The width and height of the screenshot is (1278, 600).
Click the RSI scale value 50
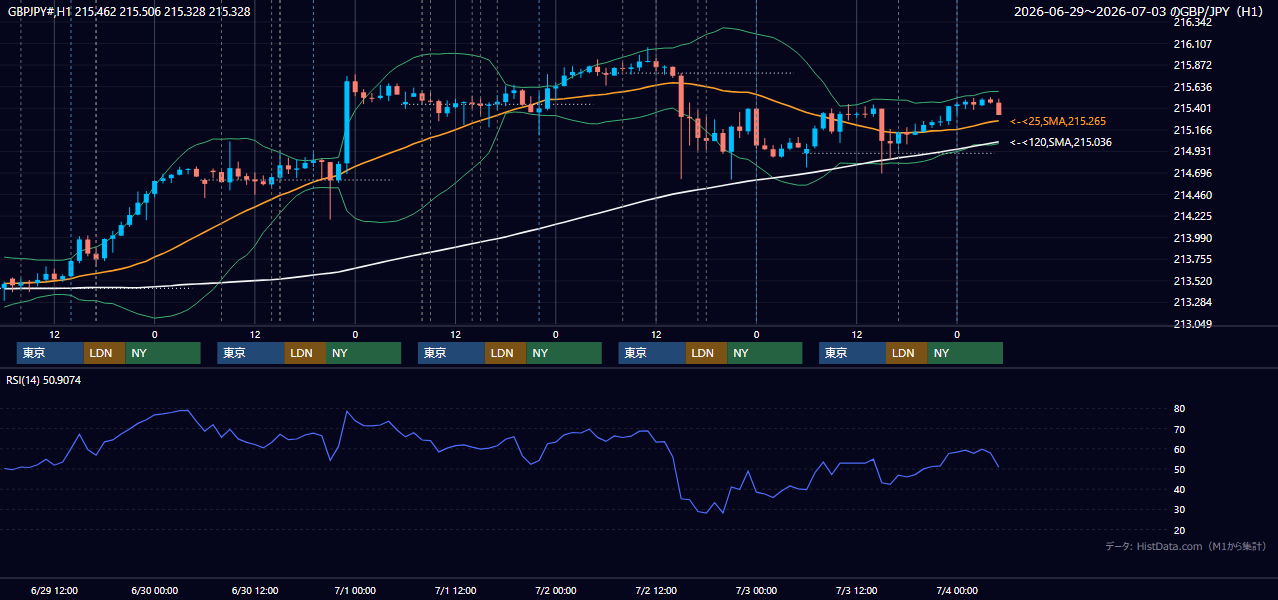click(x=1179, y=469)
